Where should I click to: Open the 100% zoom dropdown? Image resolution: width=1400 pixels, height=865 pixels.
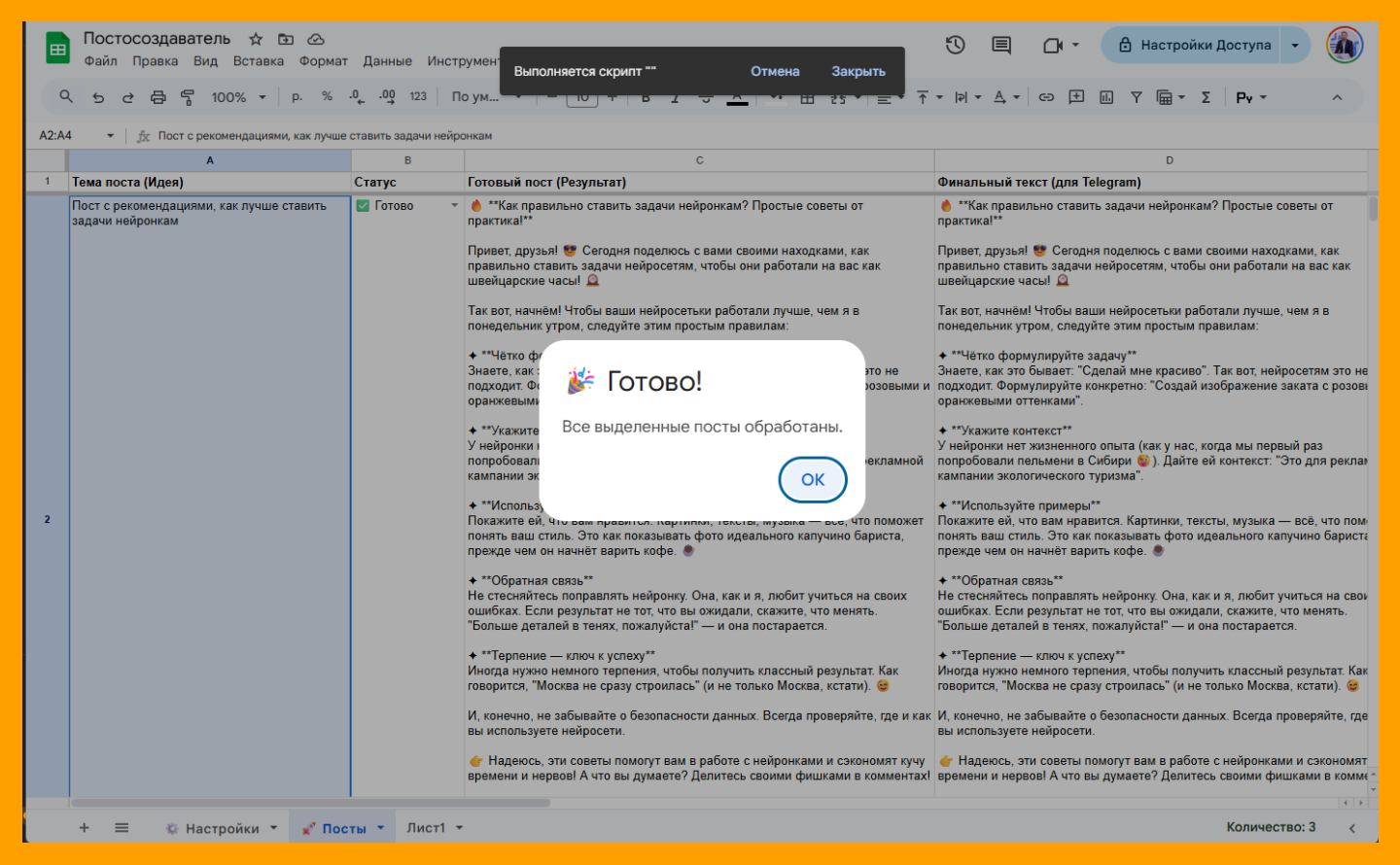tap(238, 97)
